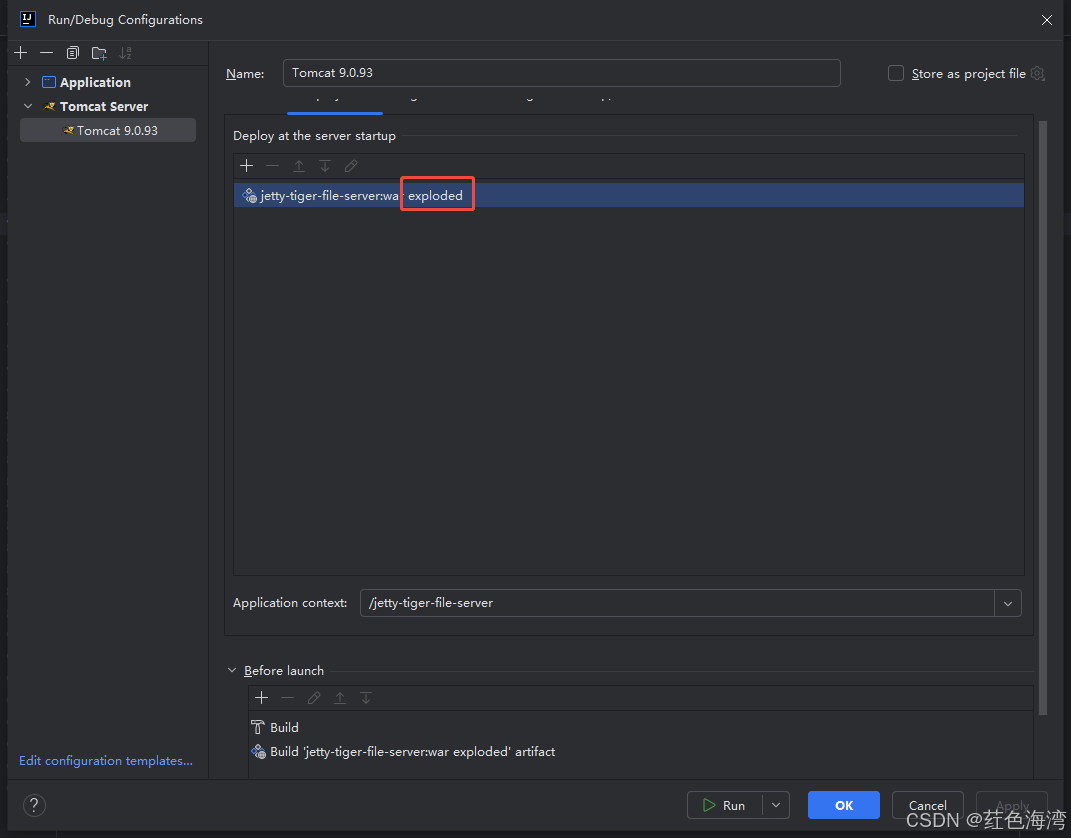Image resolution: width=1071 pixels, height=838 pixels.
Task: Confirm the dialog with OK
Action: [844, 805]
